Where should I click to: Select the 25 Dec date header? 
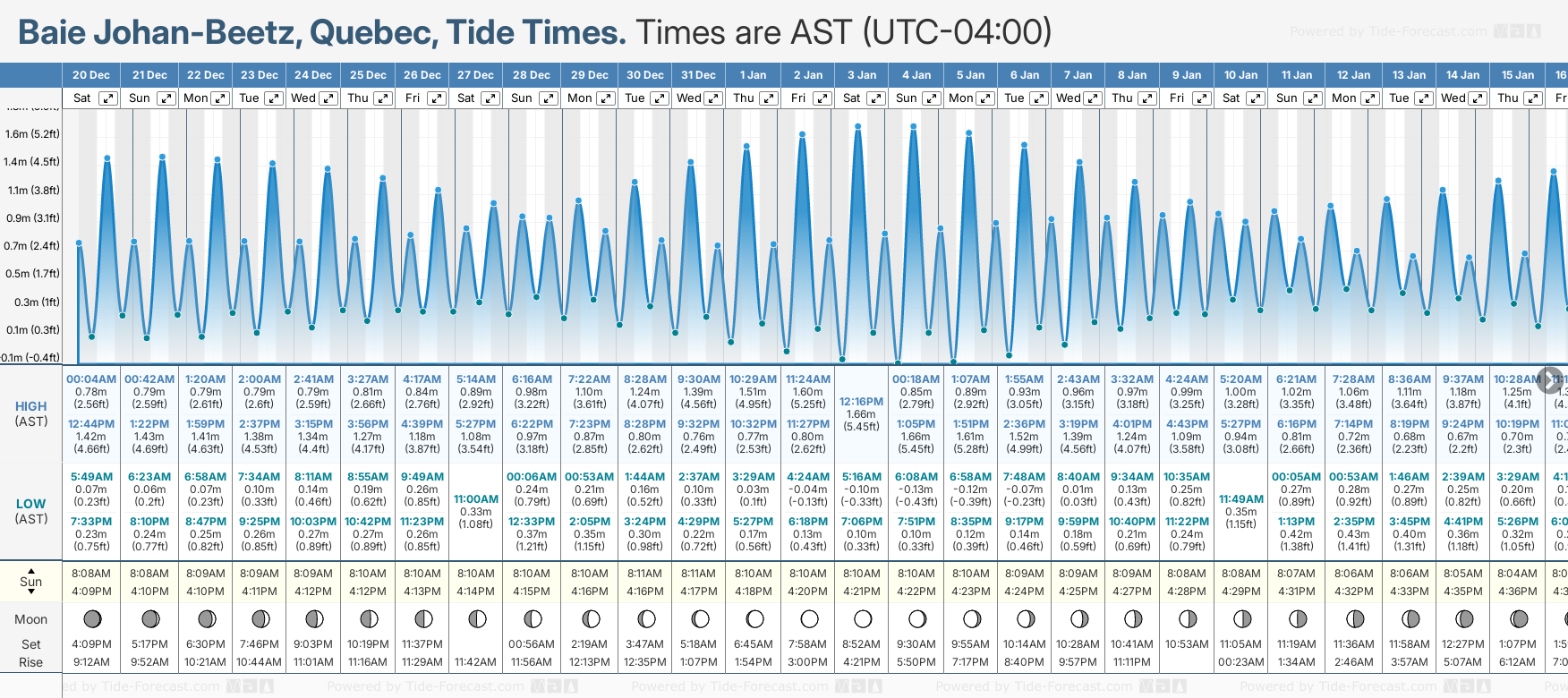pyautogui.click(x=368, y=75)
